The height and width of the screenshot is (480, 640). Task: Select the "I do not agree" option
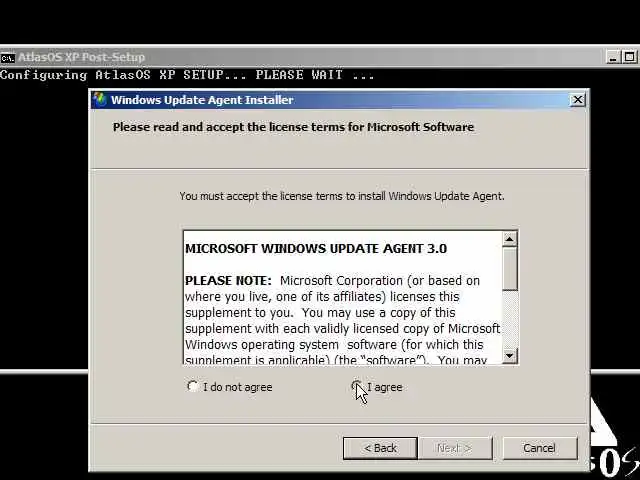point(192,386)
